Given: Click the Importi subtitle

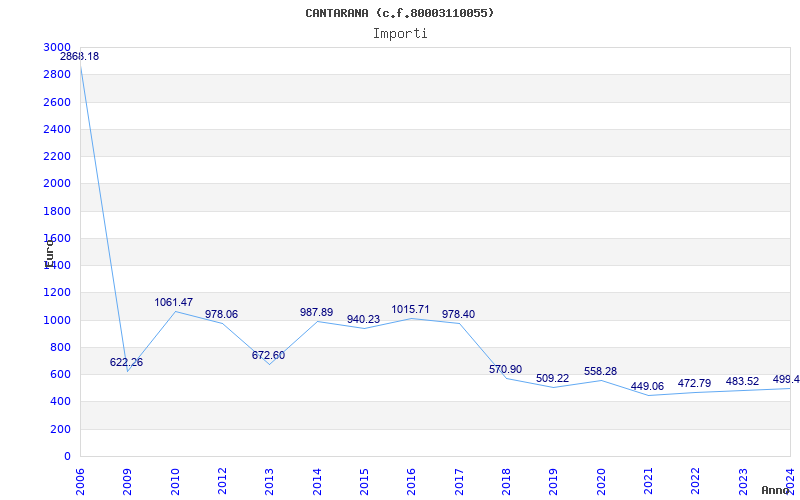Looking at the screenshot, I should point(400,34).
